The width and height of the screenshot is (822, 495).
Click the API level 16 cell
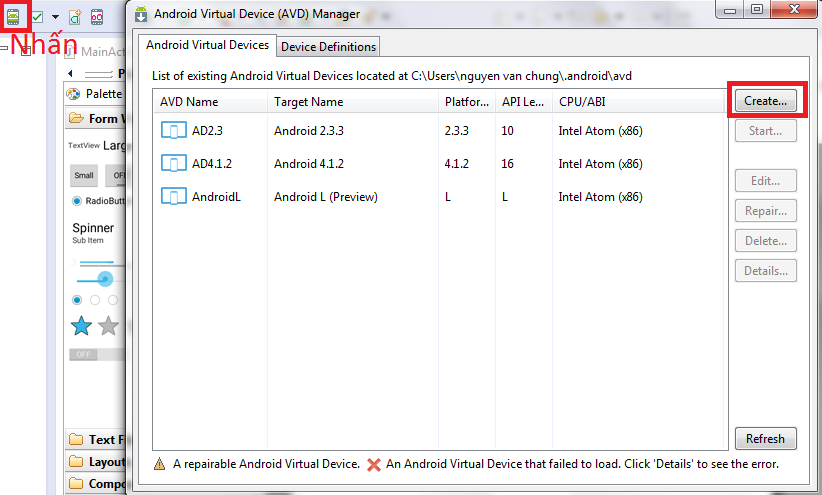[507, 164]
